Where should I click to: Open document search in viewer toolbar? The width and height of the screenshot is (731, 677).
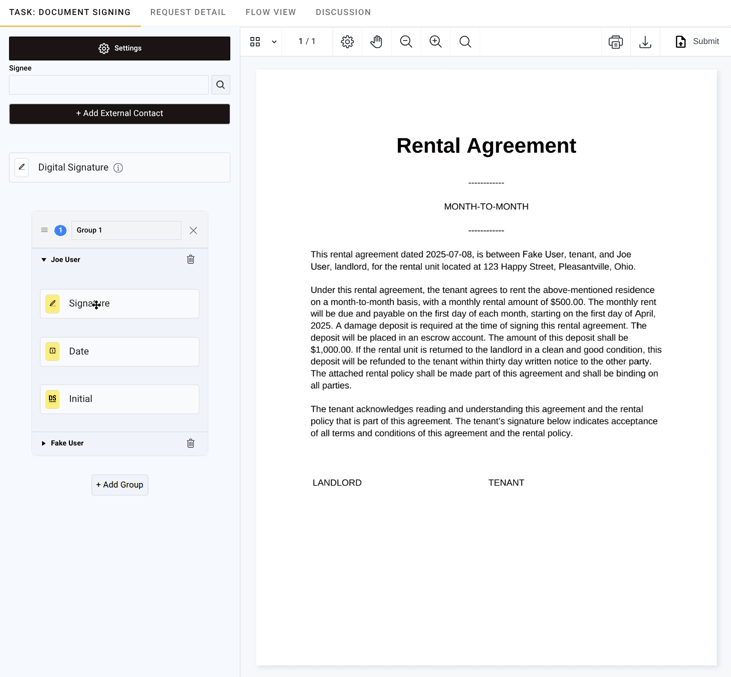pos(465,42)
